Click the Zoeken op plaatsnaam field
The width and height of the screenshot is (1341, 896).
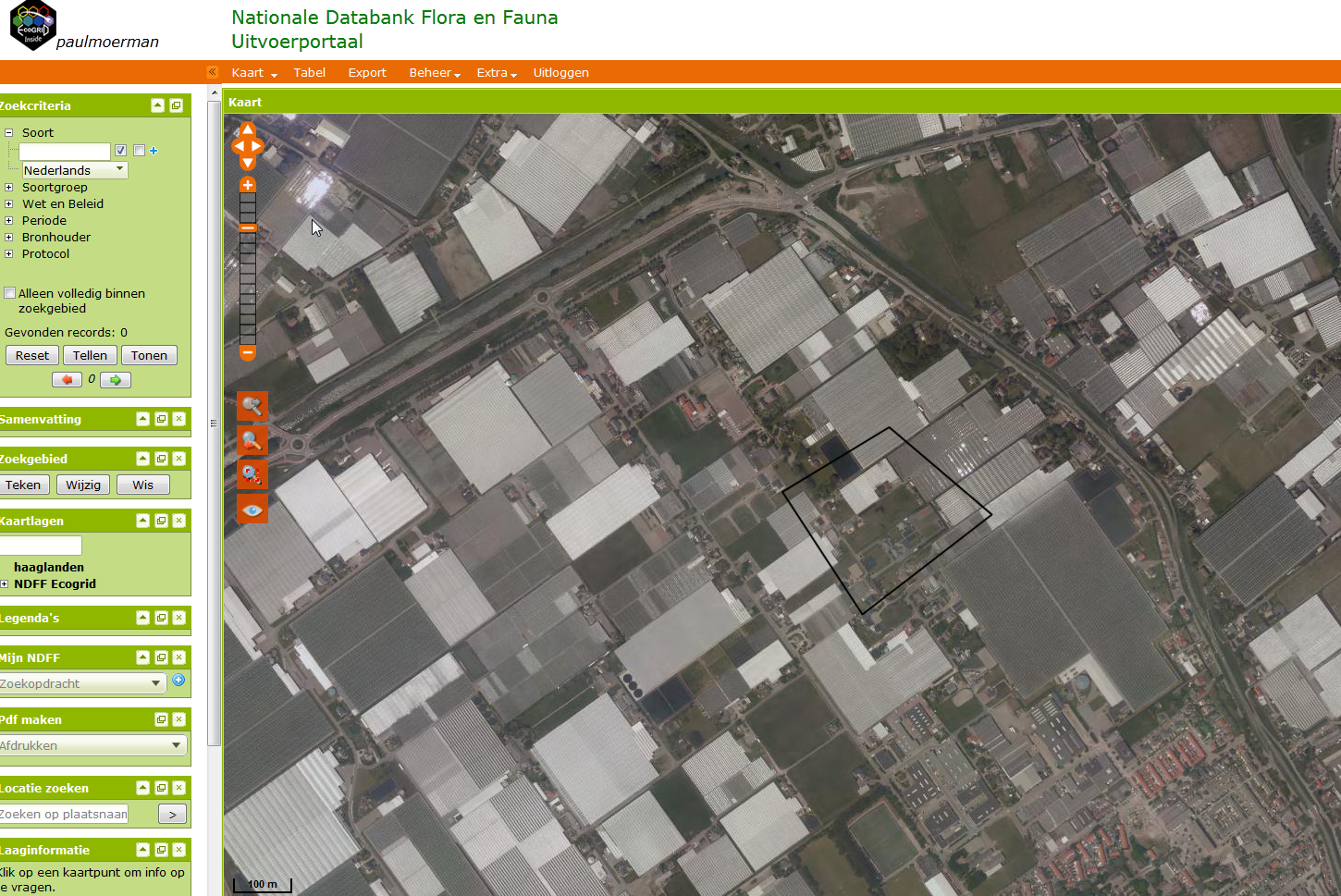pyautogui.click(x=64, y=814)
